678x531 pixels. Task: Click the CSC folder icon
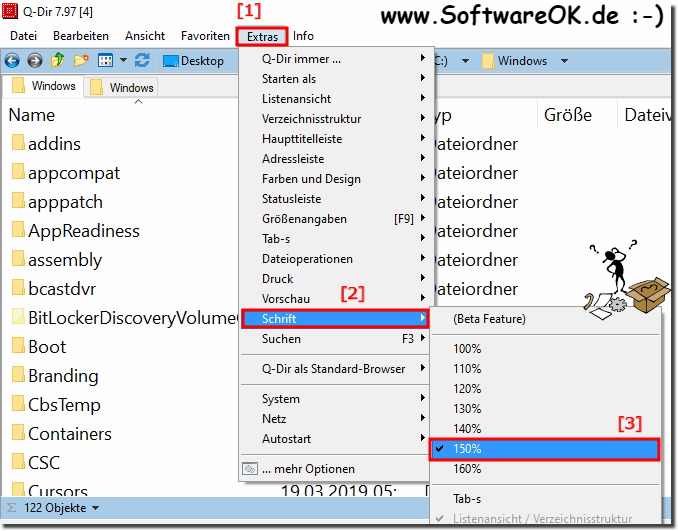(x=18, y=461)
